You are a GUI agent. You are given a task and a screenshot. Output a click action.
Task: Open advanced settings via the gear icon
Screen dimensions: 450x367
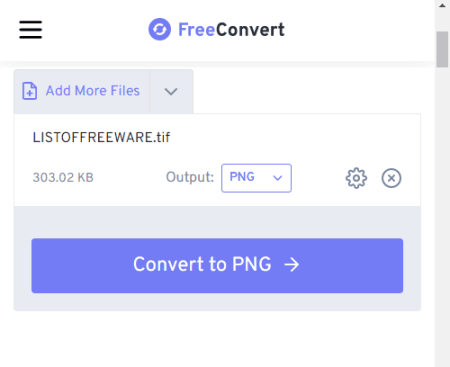(356, 178)
